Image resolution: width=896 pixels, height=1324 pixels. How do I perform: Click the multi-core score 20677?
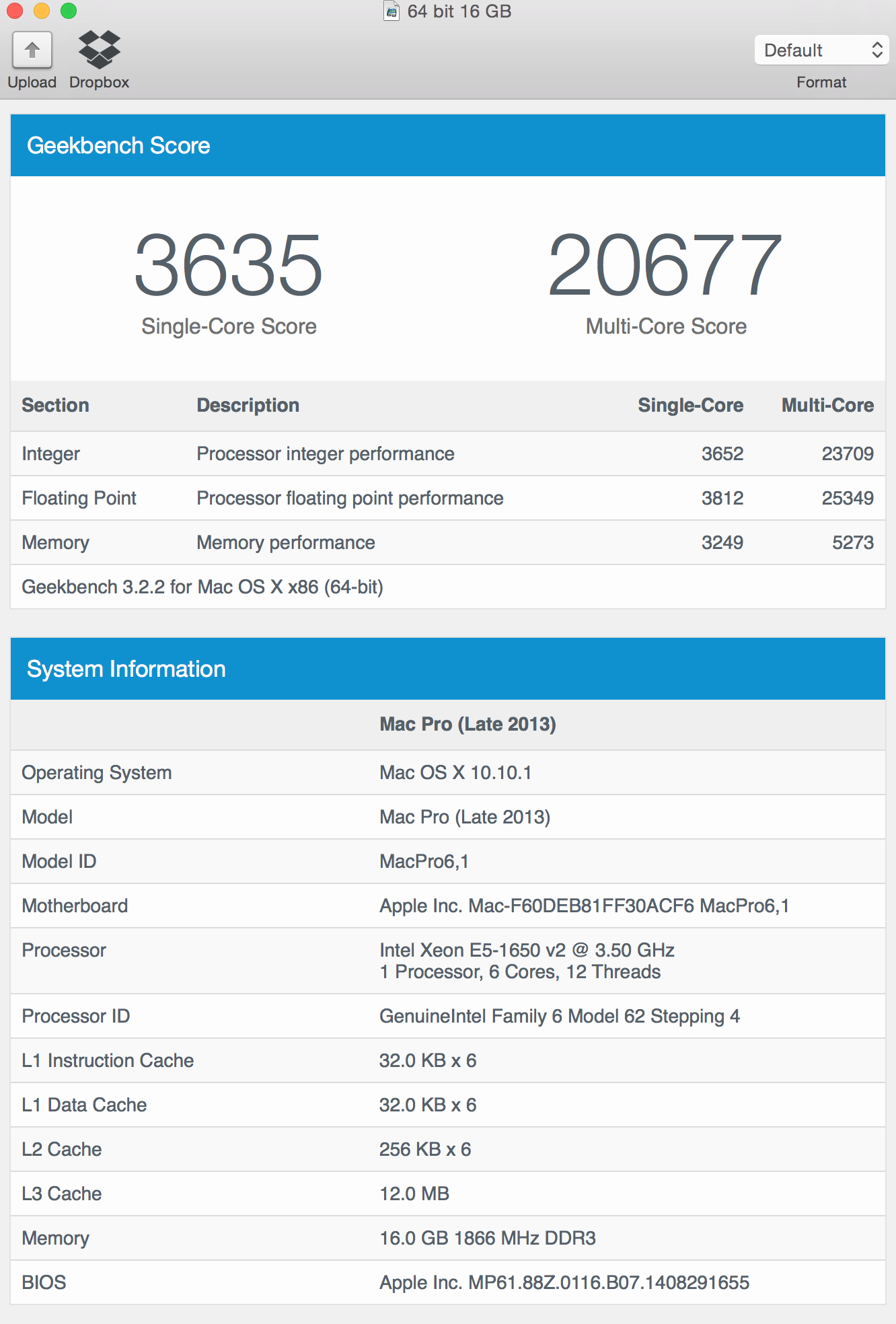[666, 264]
